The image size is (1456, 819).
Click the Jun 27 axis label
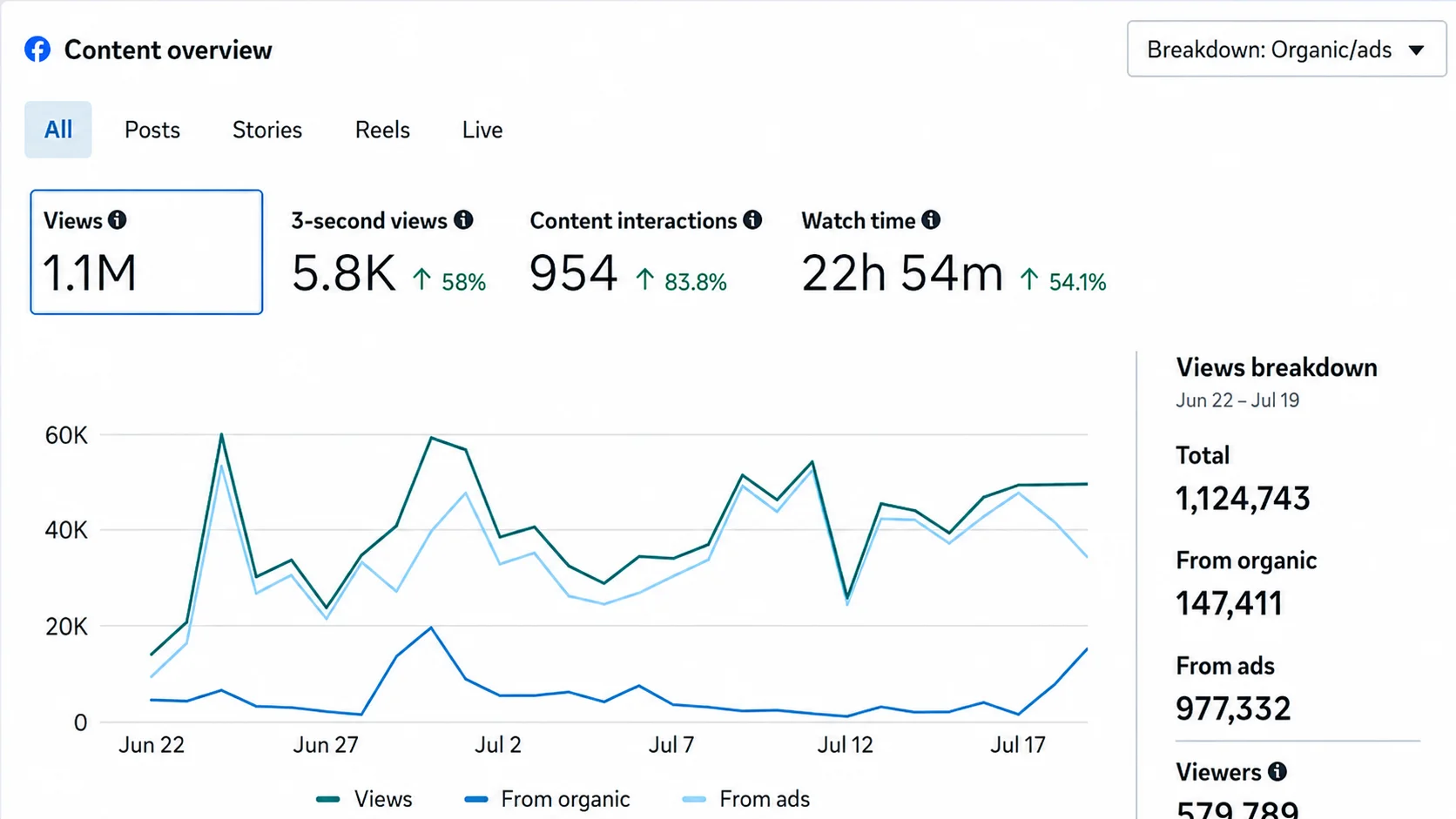(326, 745)
